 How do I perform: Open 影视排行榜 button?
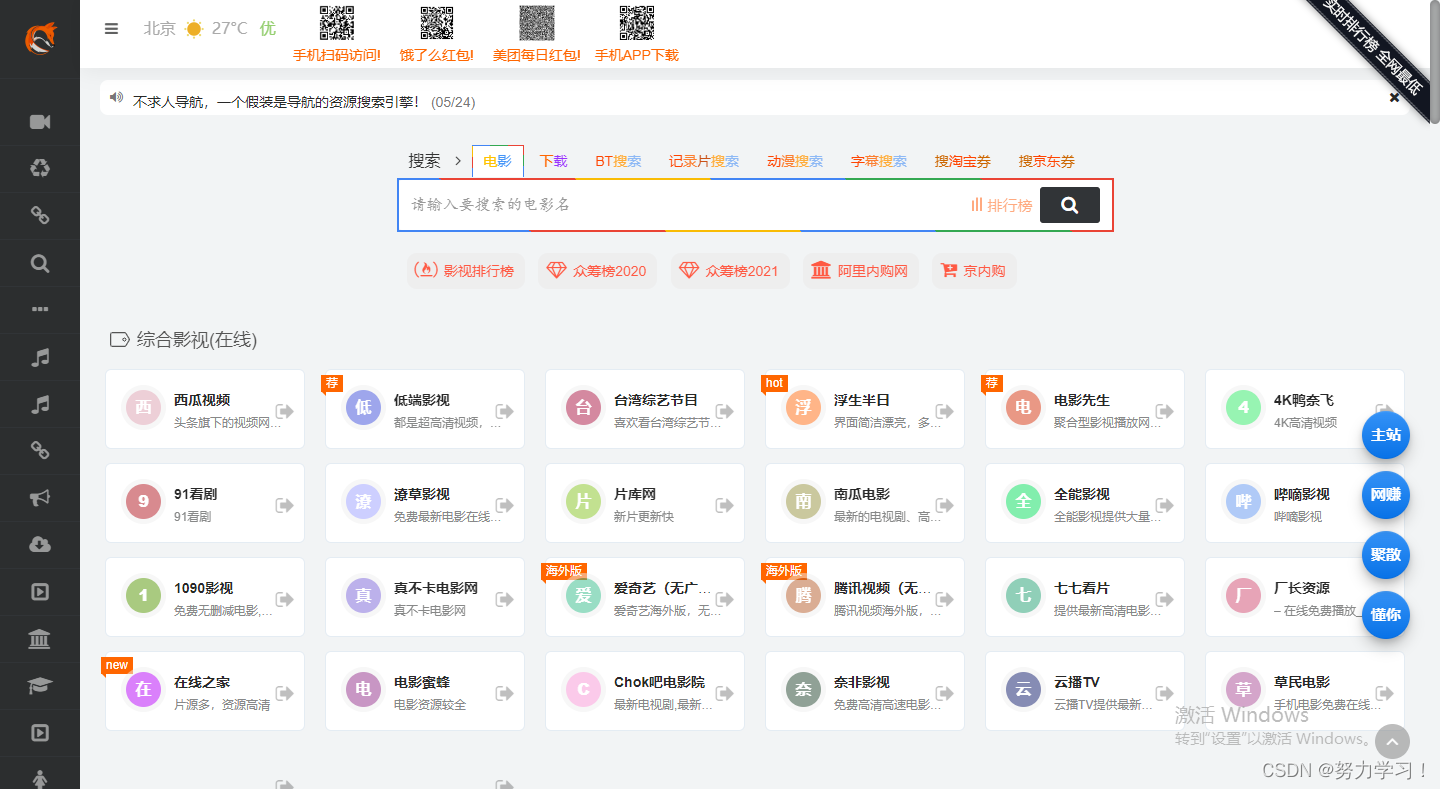click(466, 271)
